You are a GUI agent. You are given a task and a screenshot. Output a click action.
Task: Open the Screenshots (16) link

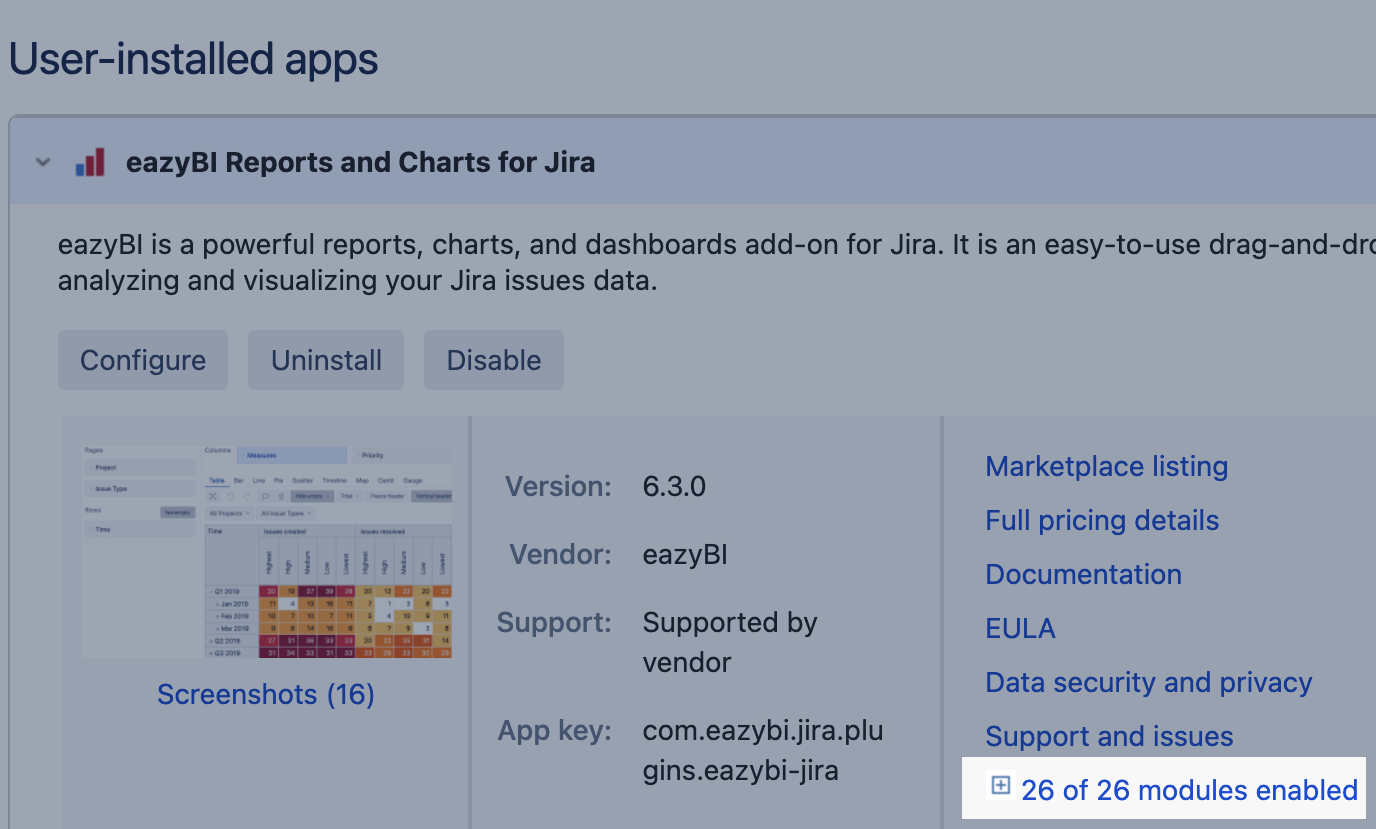click(x=266, y=694)
